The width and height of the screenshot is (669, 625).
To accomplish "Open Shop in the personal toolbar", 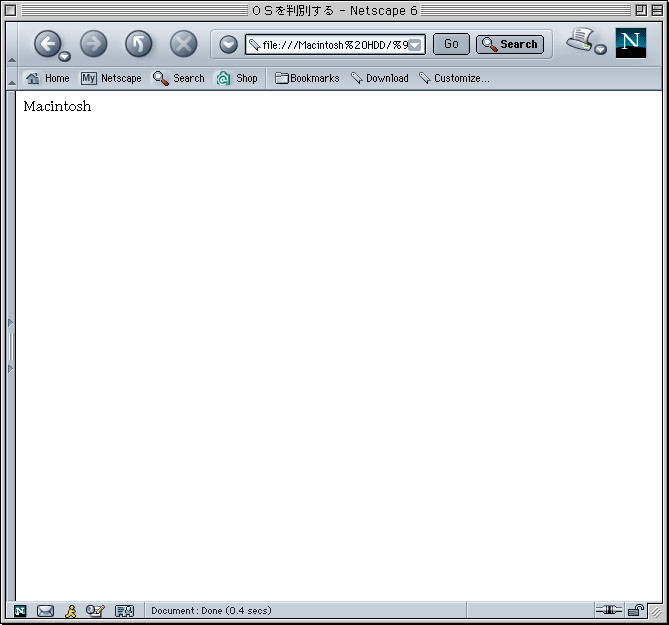I will click(237, 78).
